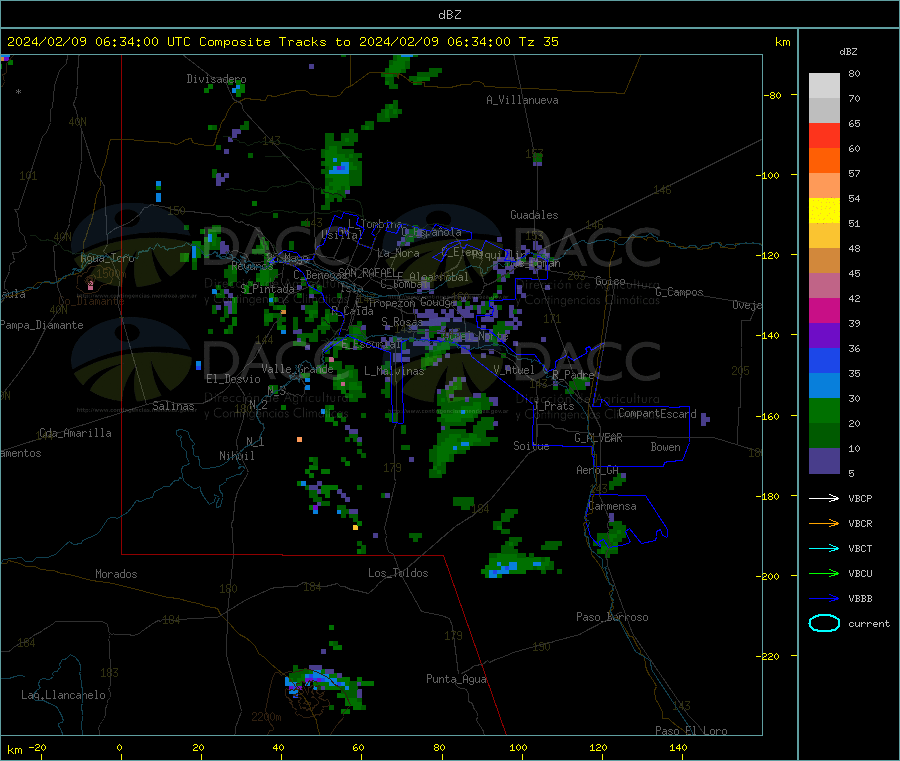Click the white VBCP arrow legend icon

click(x=824, y=498)
